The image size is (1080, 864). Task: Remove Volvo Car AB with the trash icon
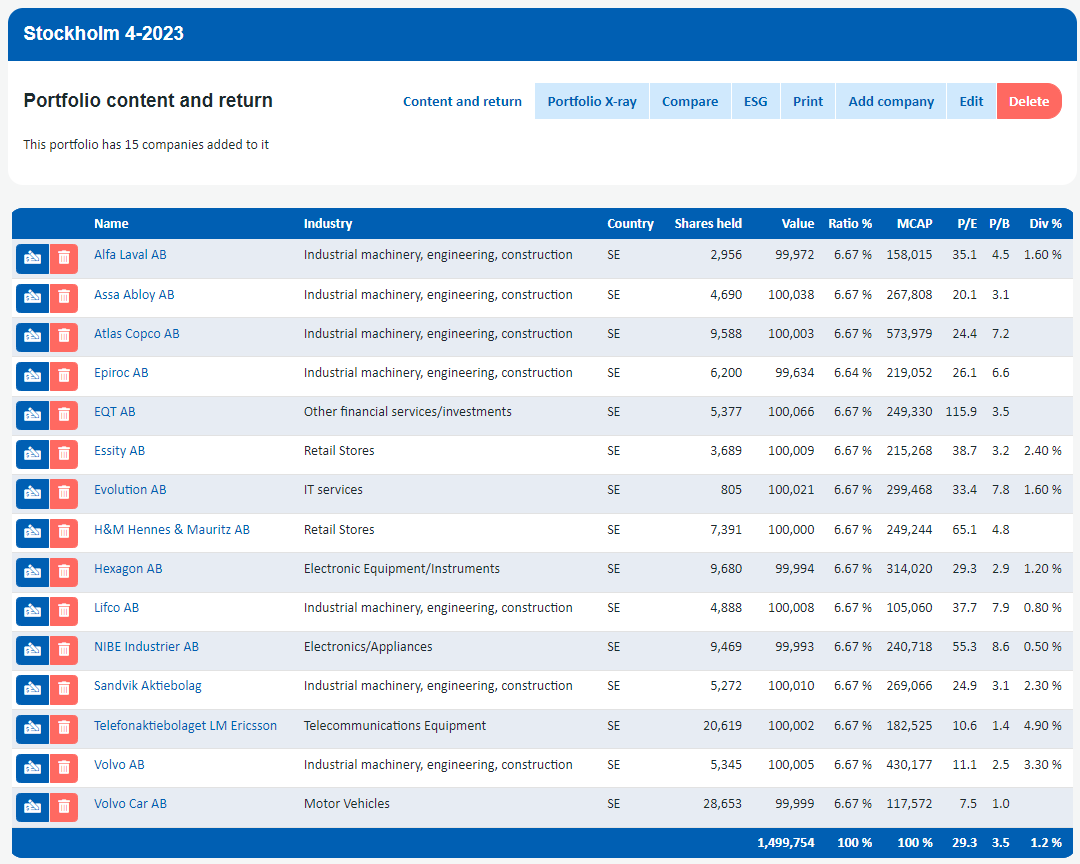[x=64, y=807]
